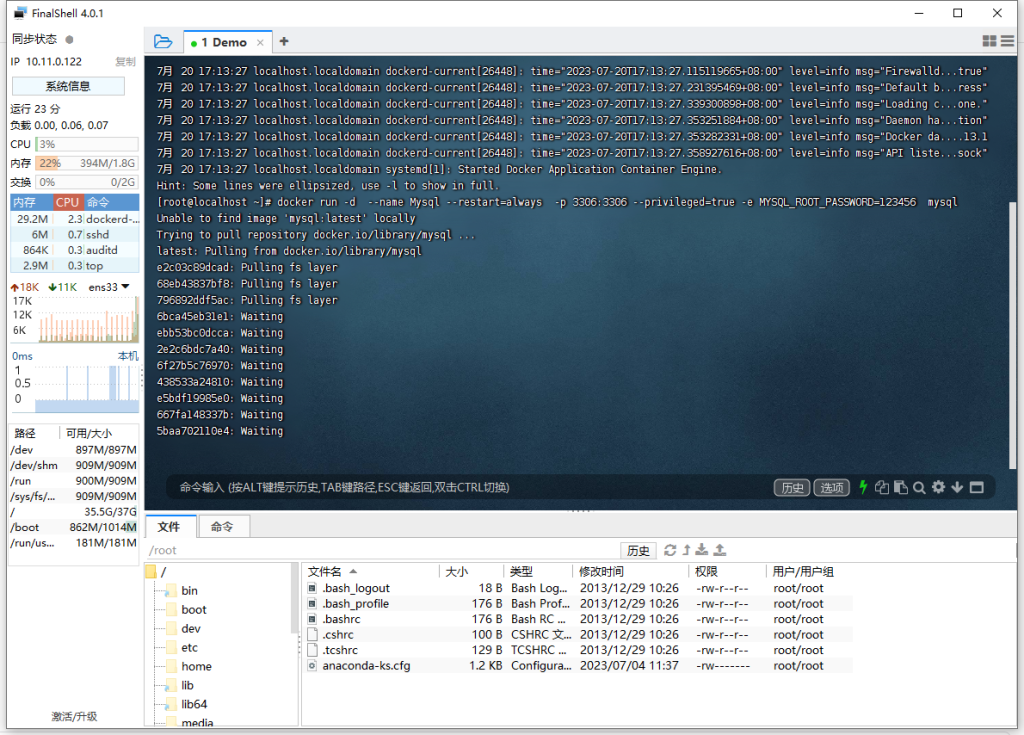Viewport: 1024px width, 735px height.
Task: Select the dockerd process row
Action: tap(75, 219)
